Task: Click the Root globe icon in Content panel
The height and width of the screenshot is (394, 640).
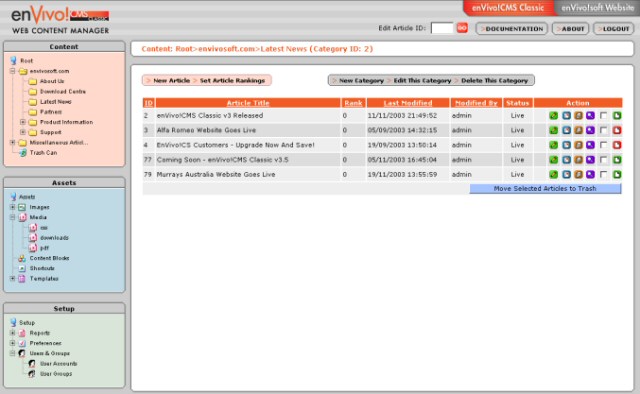Action: [x=13, y=60]
